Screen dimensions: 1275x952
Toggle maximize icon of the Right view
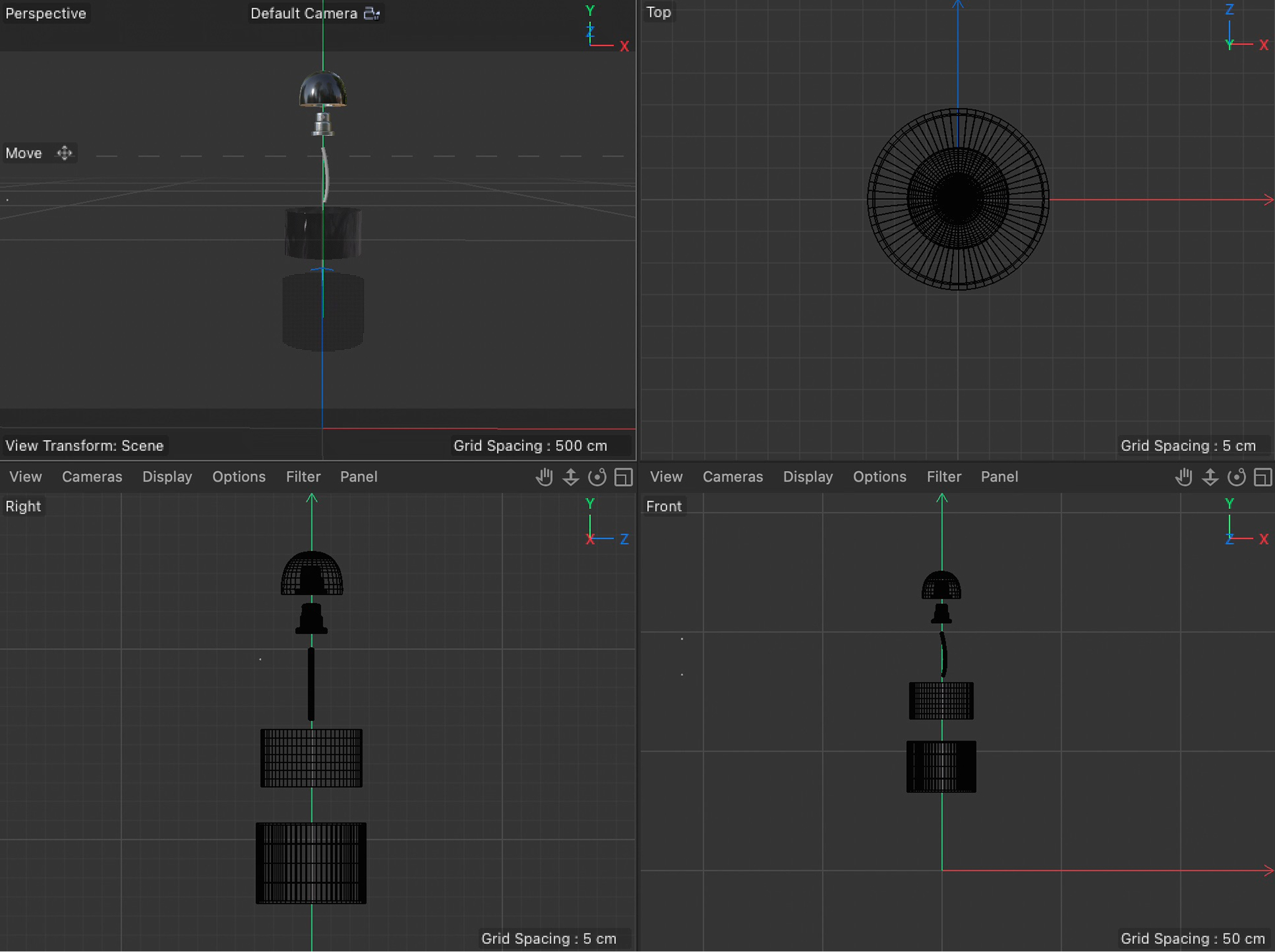pyautogui.click(x=623, y=477)
